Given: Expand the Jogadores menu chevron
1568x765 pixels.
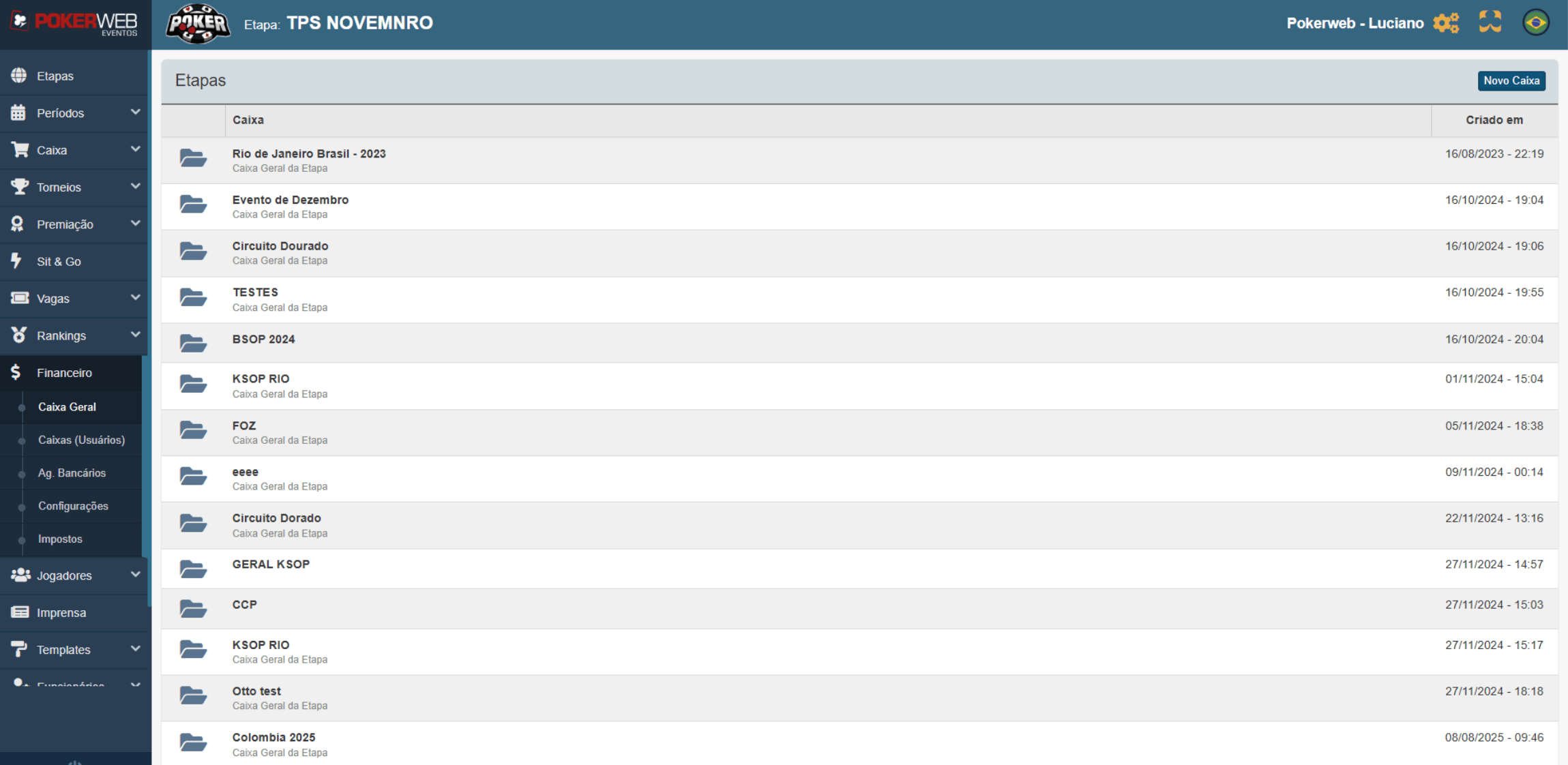Looking at the screenshot, I should [135, 575].
